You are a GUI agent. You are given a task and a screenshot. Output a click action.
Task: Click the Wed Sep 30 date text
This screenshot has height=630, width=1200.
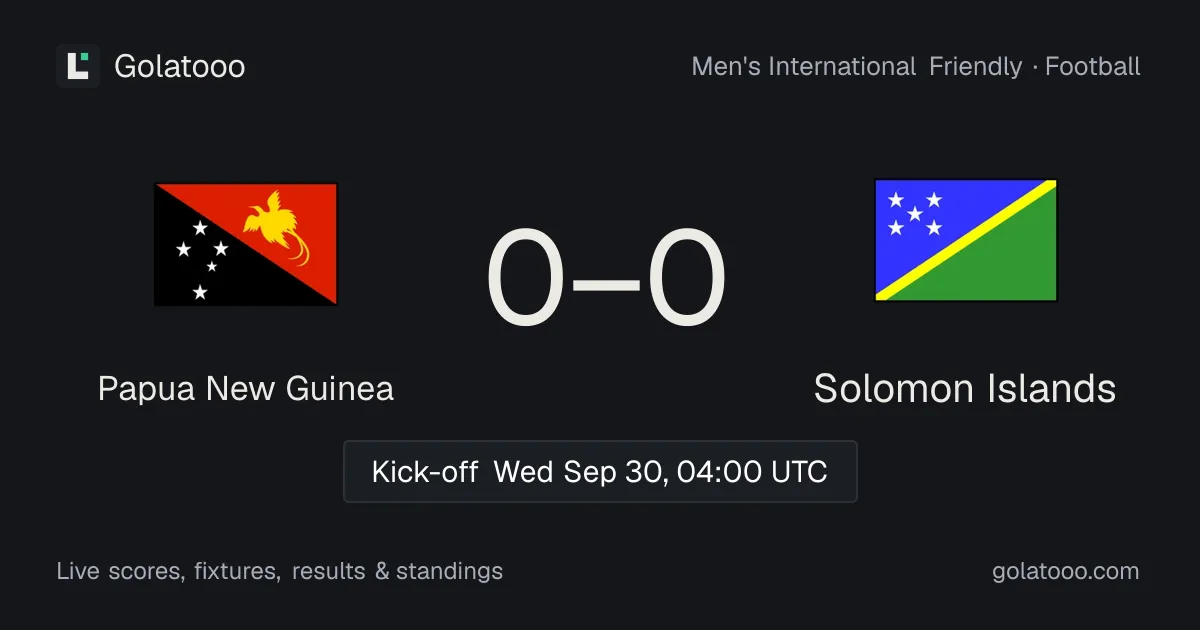coord(580,471)
